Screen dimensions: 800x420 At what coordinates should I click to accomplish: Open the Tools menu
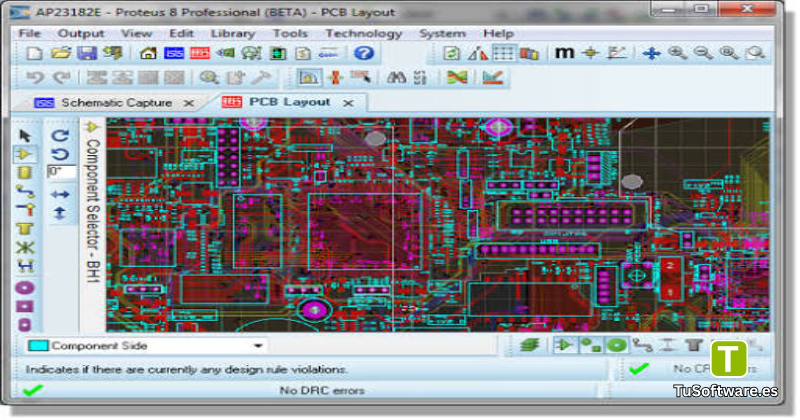[x=290, y=34]
